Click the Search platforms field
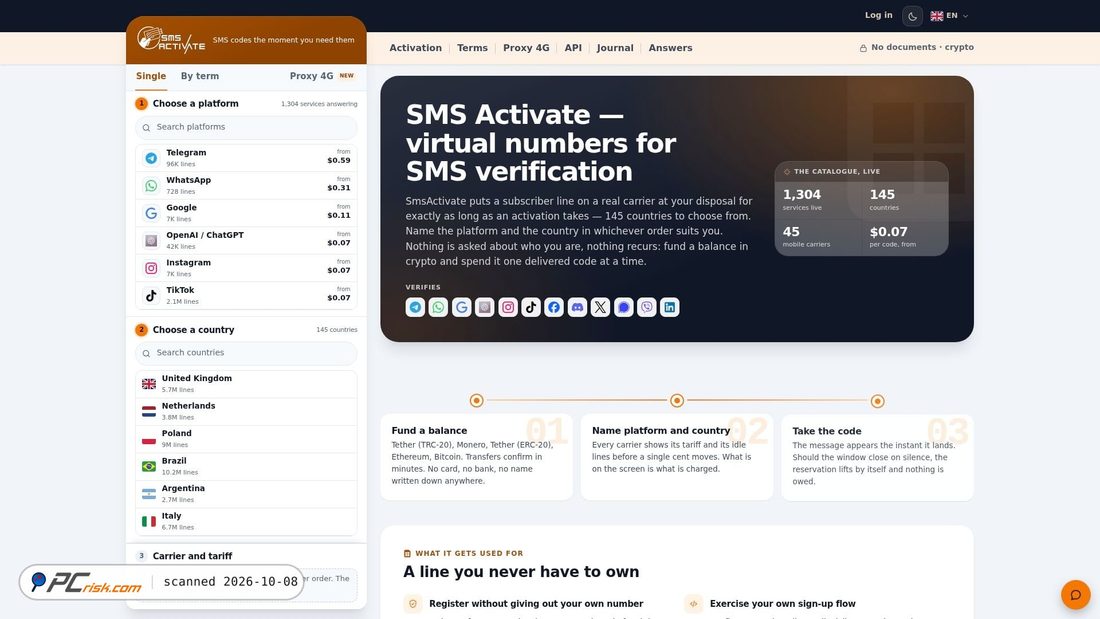Viewport: 1100px width, 619px height. (246, 127)
